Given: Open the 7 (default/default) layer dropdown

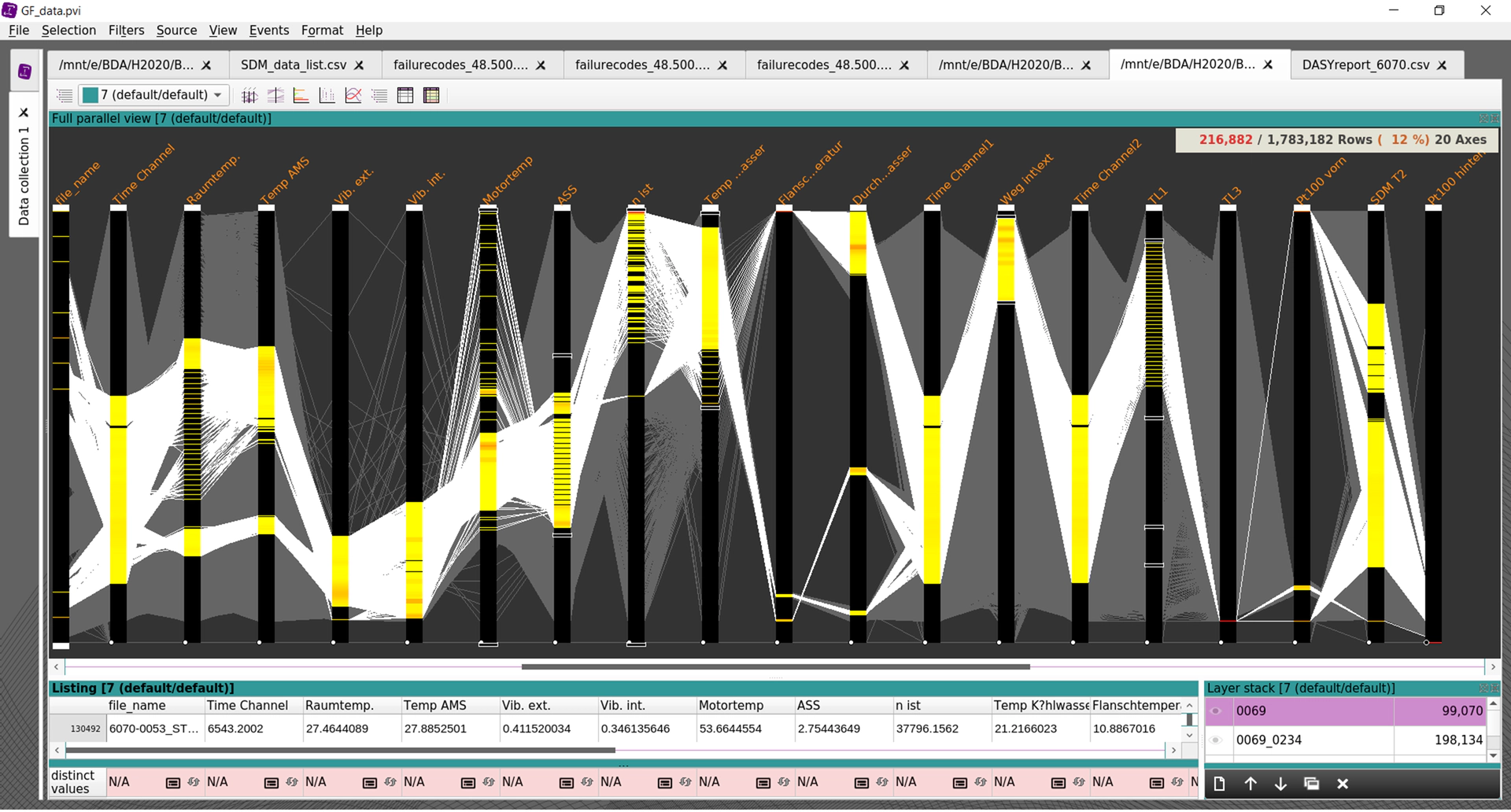Looking at the screenshot, I should tap(218, 95).
